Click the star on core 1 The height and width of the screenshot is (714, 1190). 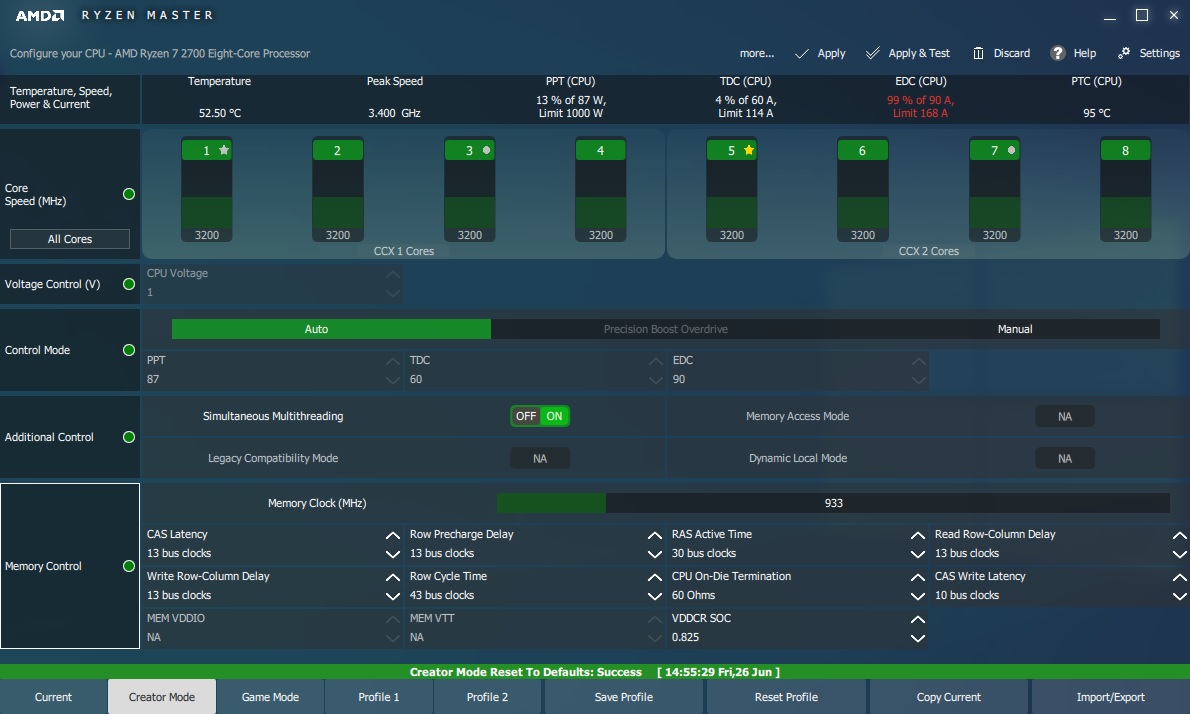[x=224, y=150]
